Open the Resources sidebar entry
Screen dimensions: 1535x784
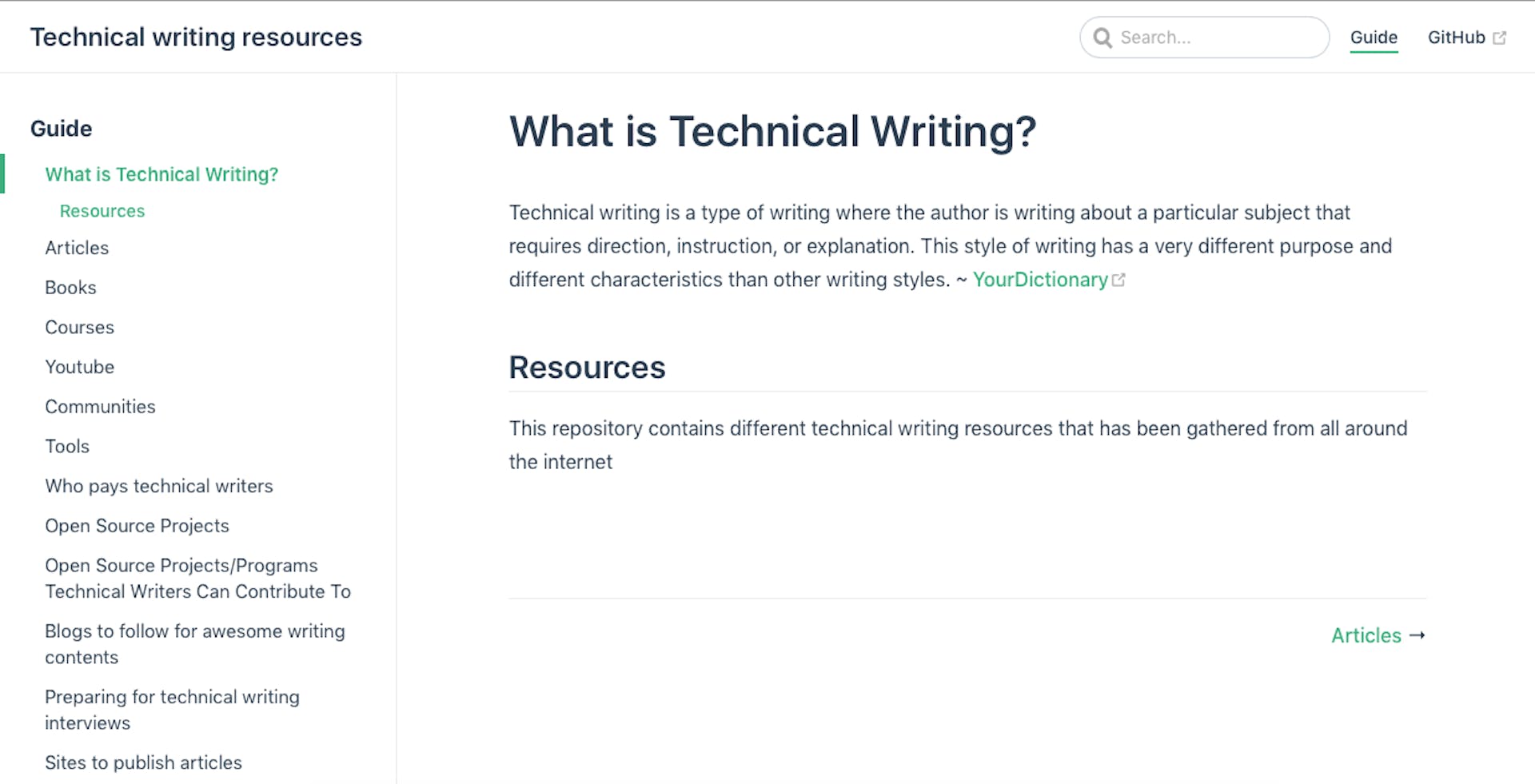pyautogui.click(x=102, y=211)
